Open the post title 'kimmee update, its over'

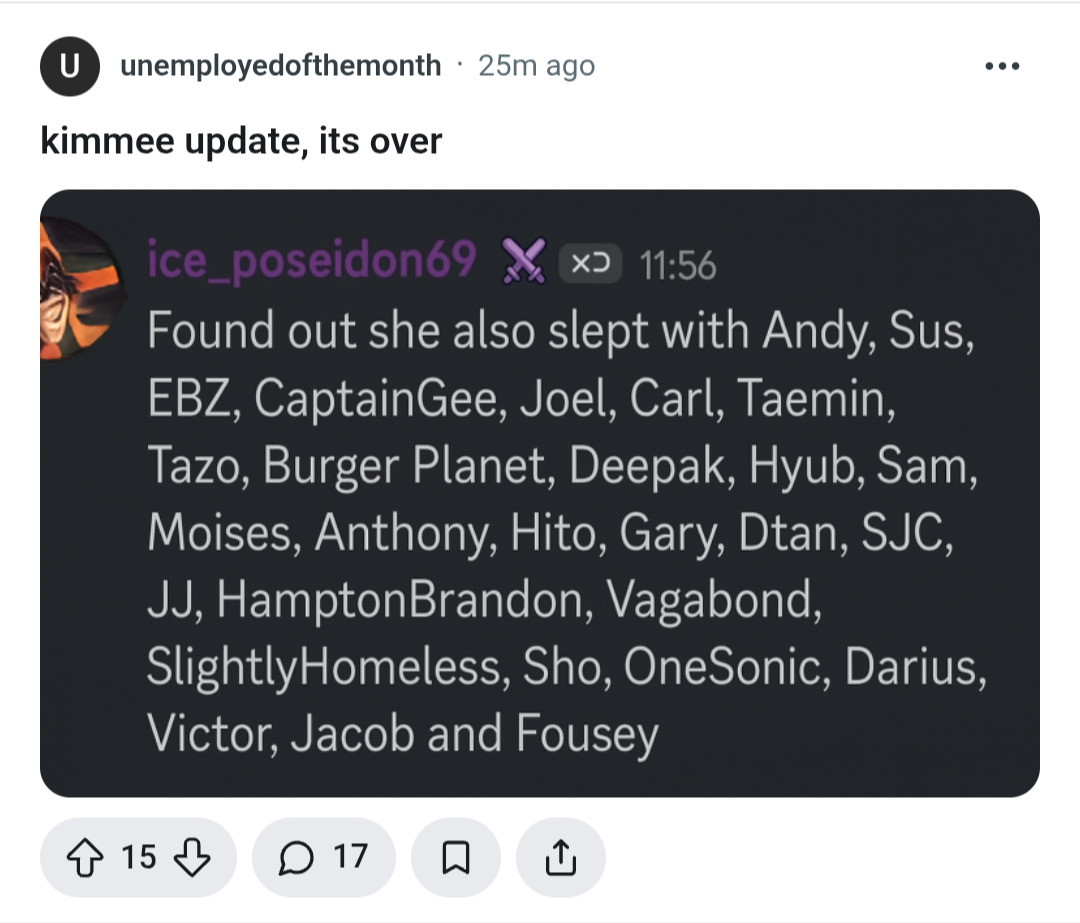pos(241,140)
